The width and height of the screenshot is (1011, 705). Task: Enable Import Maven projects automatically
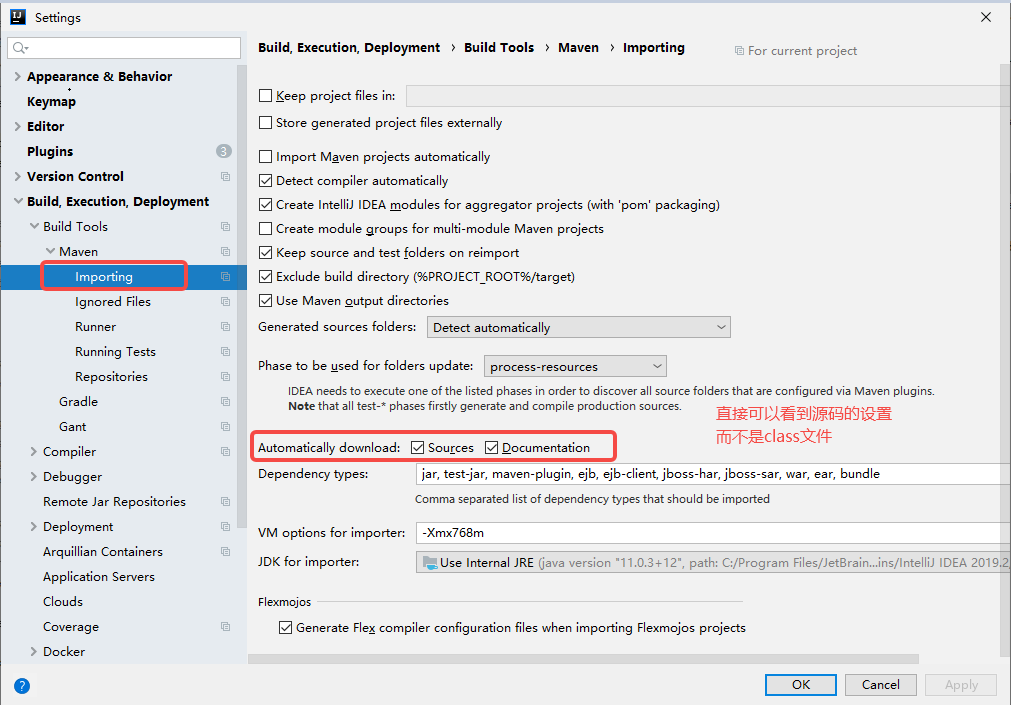coord(265,156)
